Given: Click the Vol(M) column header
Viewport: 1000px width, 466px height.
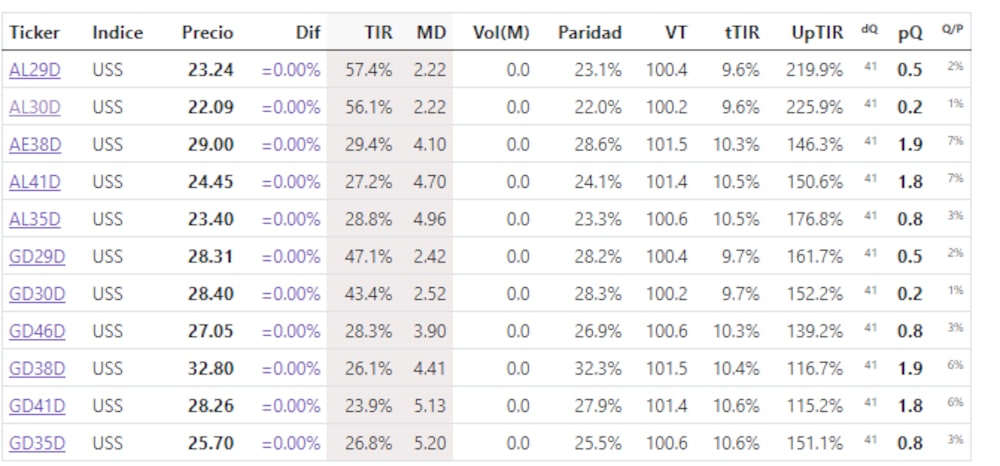Looking at the screenshot, I should pos(500,33).
